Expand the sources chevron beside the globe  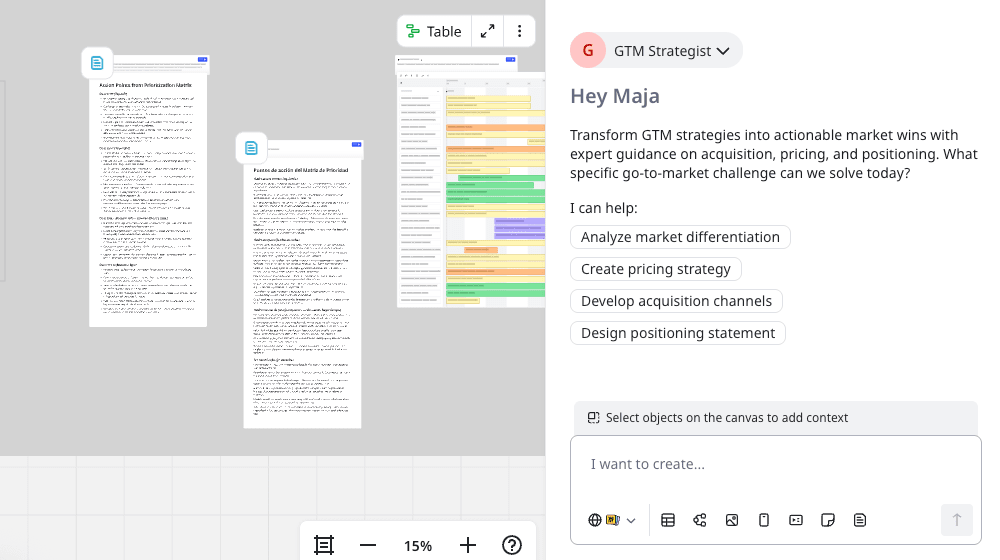tap(631, 520)
